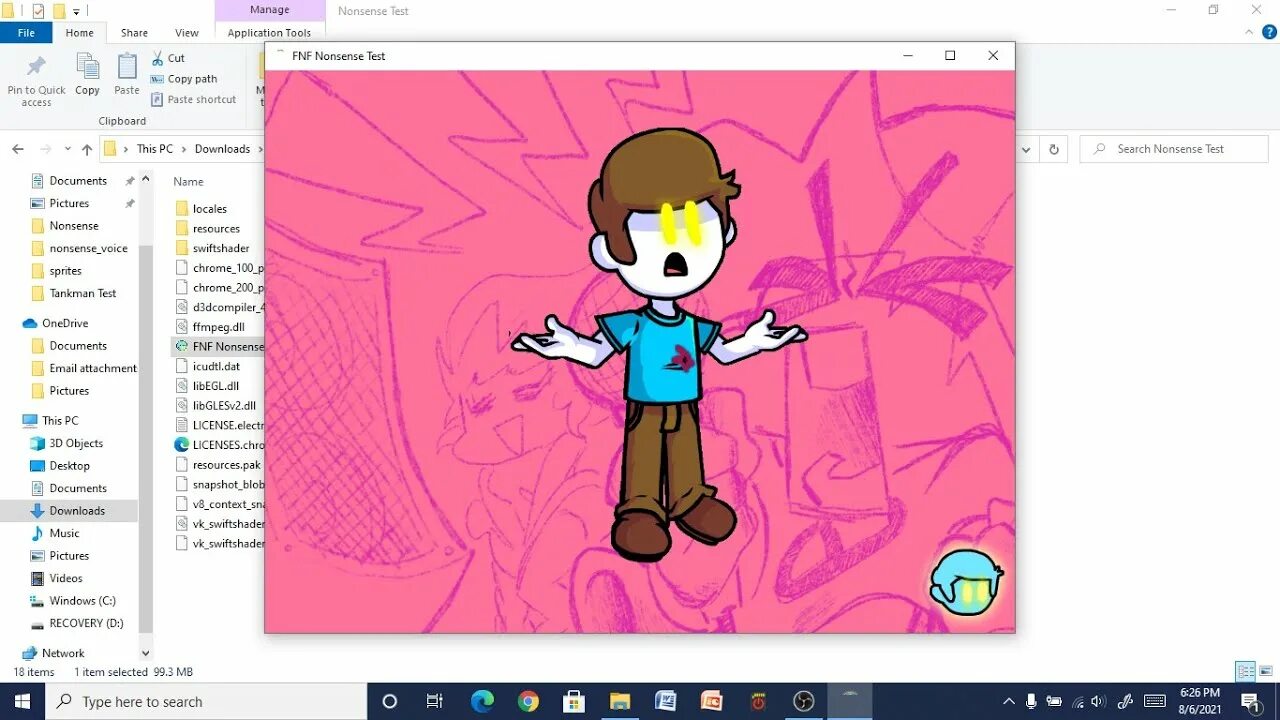
Task: Select nonsense_voice in navigation pane
Action: pyautogui.click(x=88, y=249)
